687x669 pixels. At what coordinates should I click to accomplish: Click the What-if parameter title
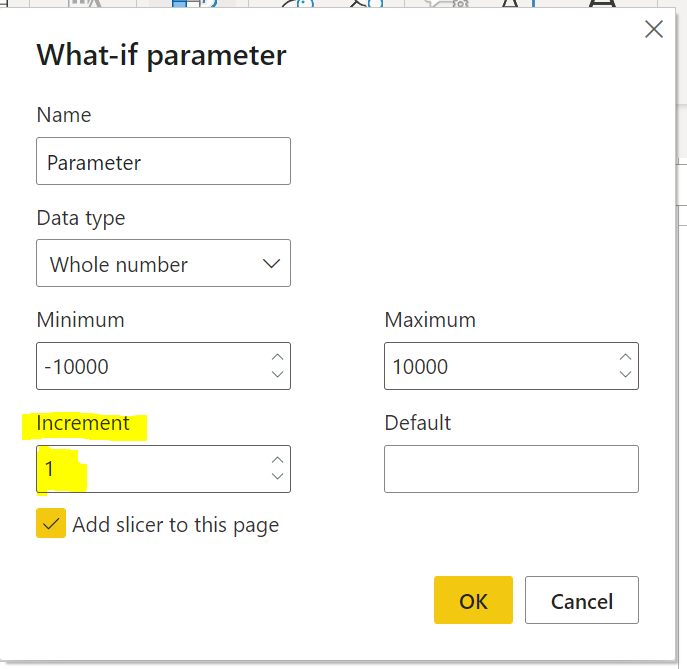[161, 56]
